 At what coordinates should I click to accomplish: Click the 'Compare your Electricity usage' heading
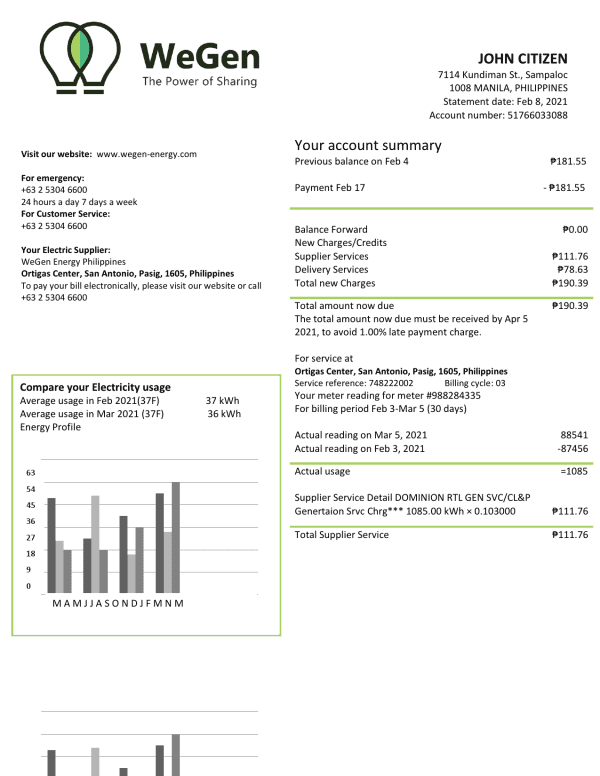tap(95, 387)
